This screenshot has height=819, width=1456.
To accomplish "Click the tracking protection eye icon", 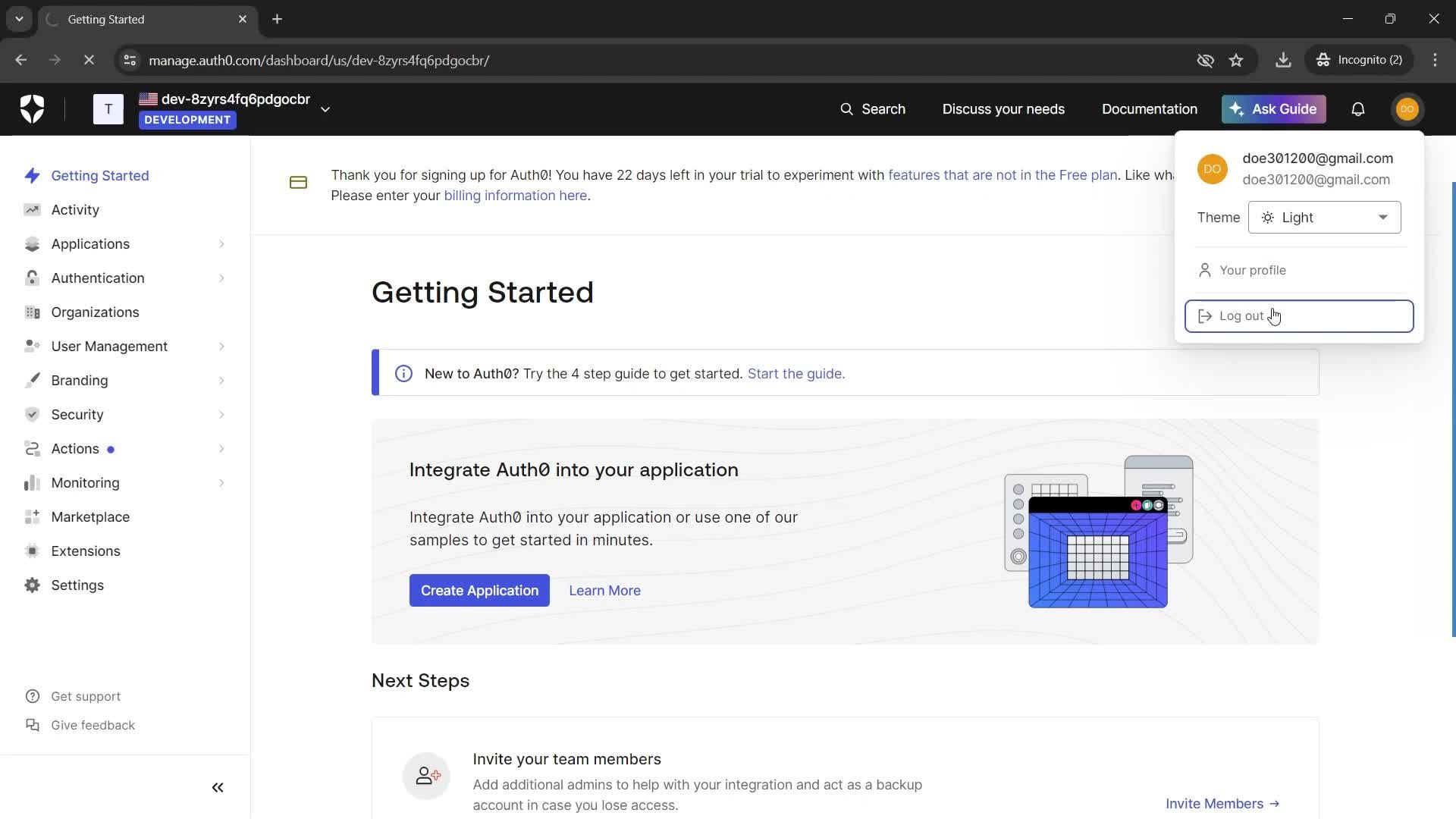I will pos(1205,60).
